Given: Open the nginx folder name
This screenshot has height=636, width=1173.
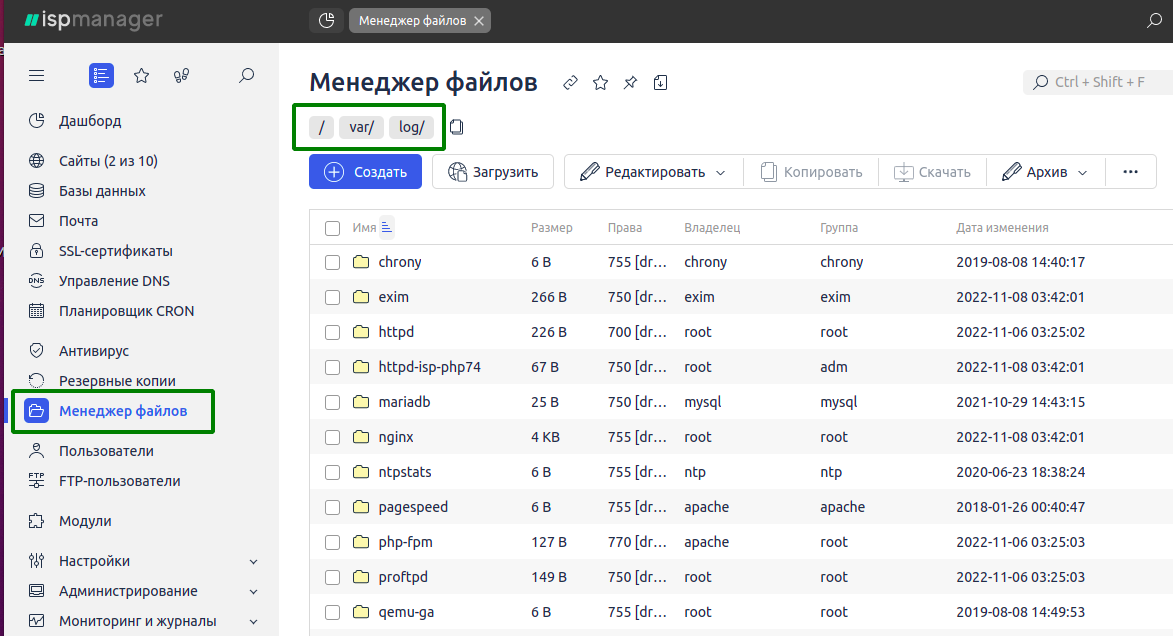Looking at the screenshot, I should pos(396,437).
